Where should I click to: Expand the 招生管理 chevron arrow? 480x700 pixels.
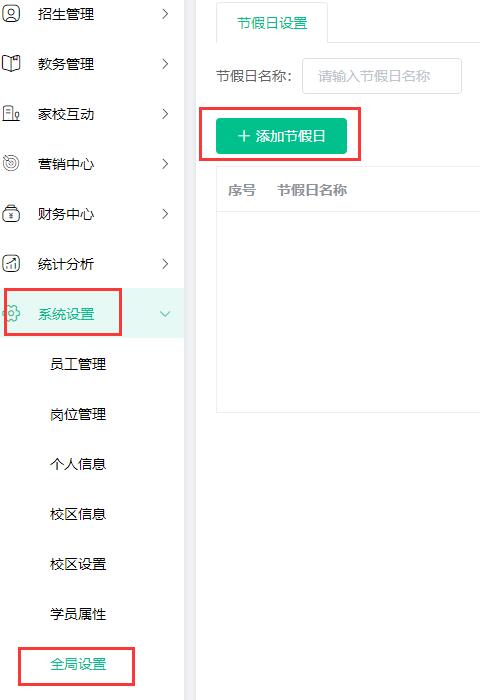pos(165,14)
